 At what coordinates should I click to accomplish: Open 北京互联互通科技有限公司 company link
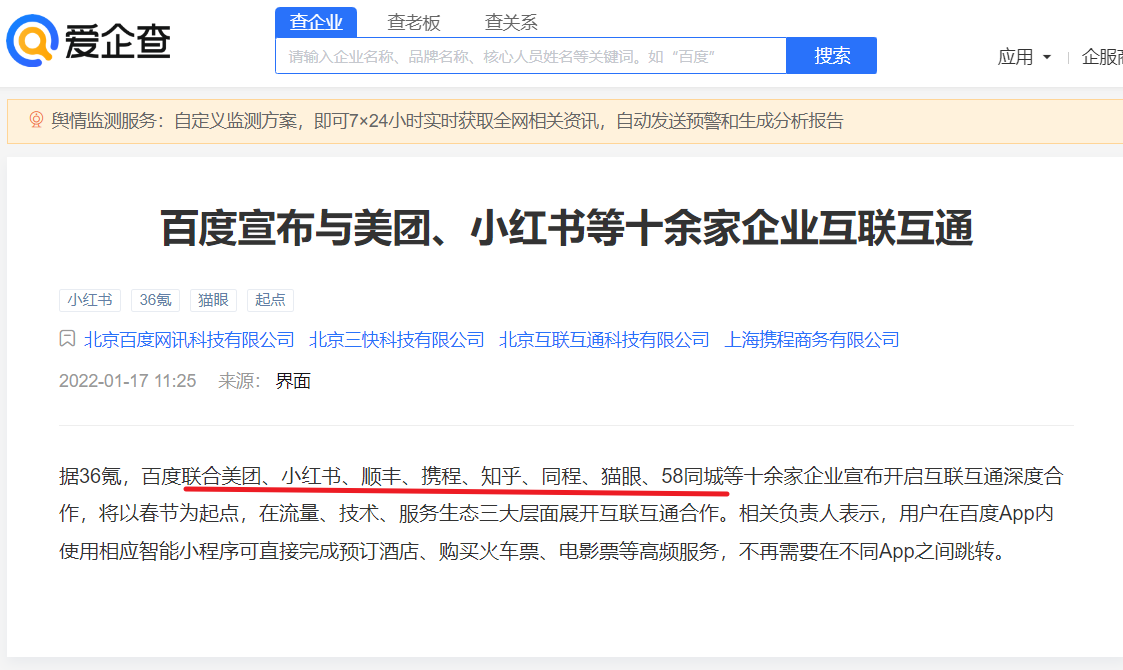coord(604,340)
